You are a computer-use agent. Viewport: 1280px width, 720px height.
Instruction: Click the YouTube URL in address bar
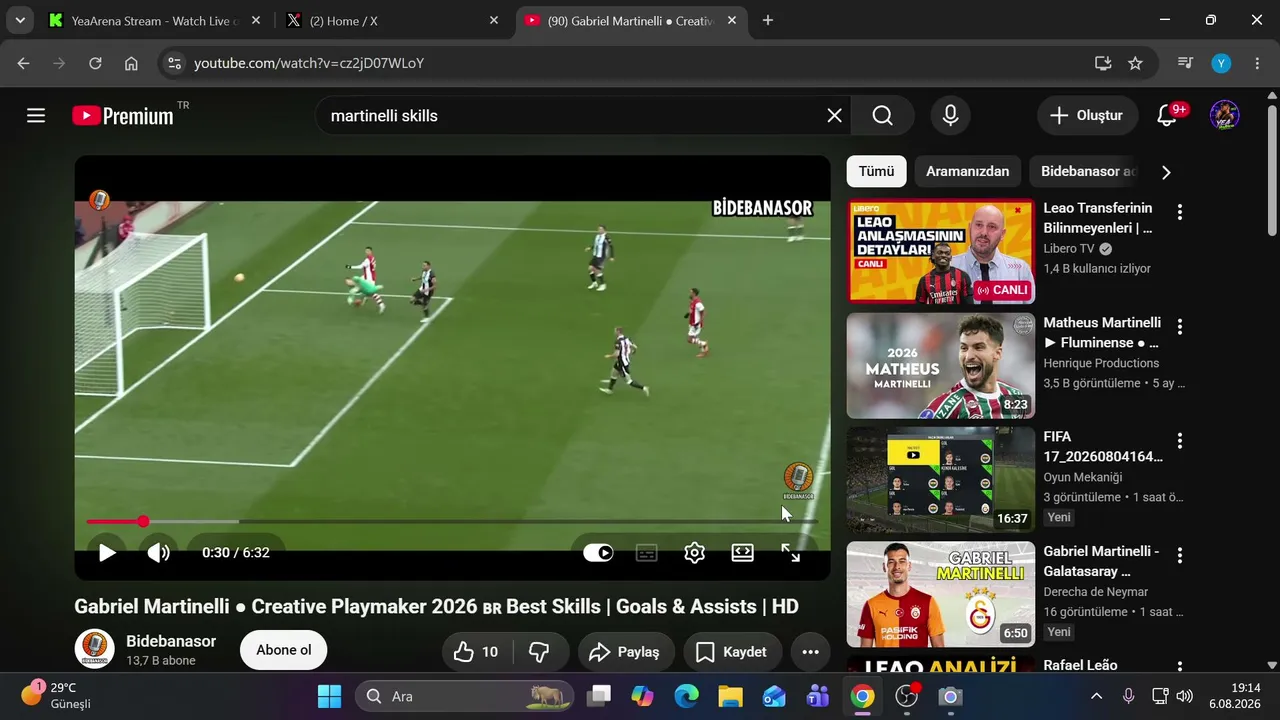309,63
